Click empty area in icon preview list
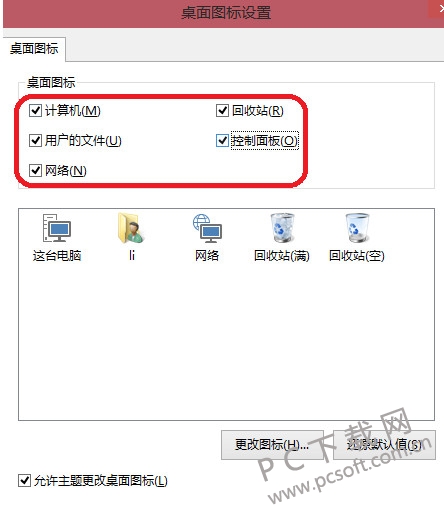The image size is (444, 506). [227, 343]
